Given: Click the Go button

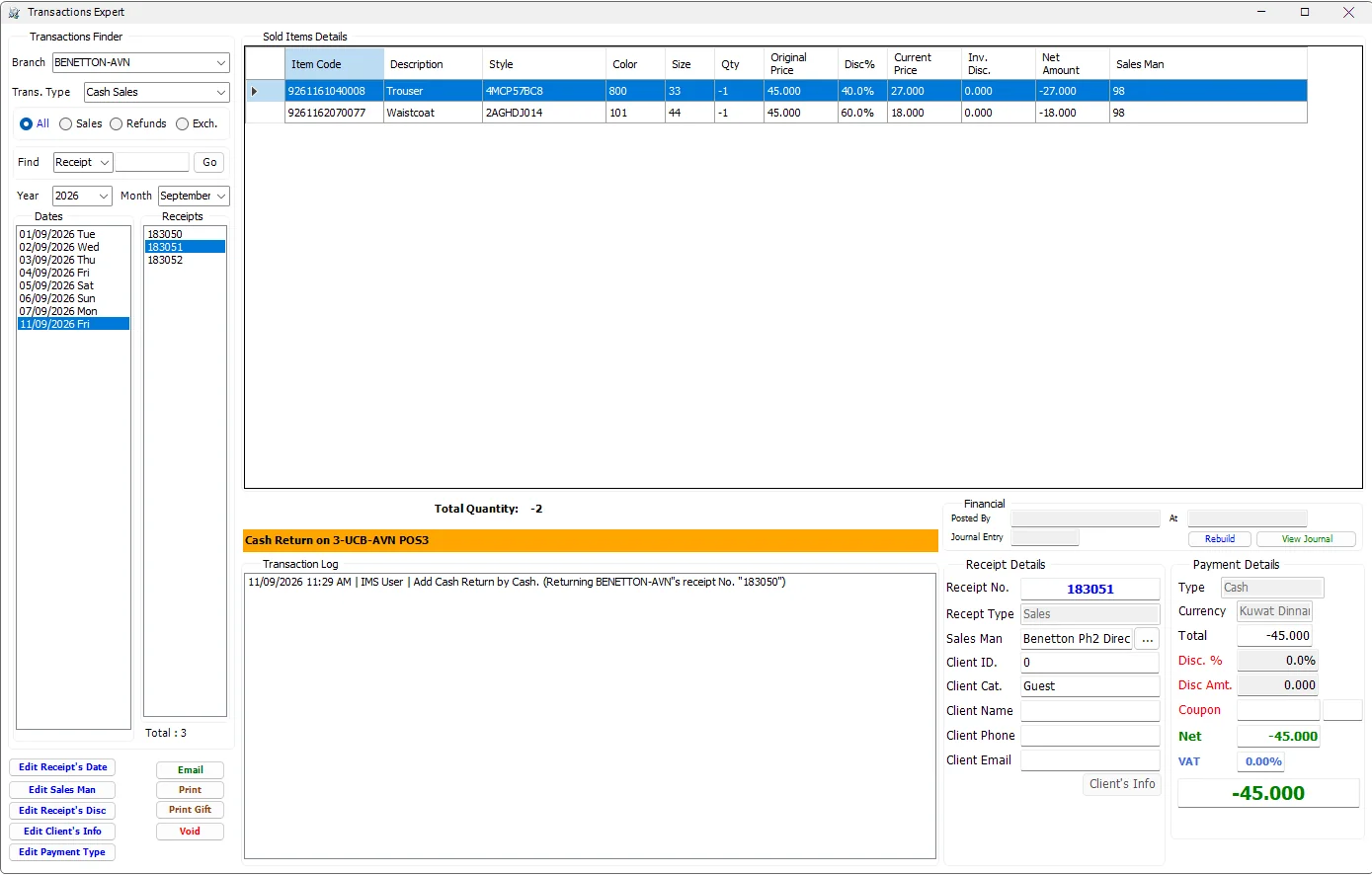Looking at the screenshot, I should pyautogui.click(x=209, y=163).
